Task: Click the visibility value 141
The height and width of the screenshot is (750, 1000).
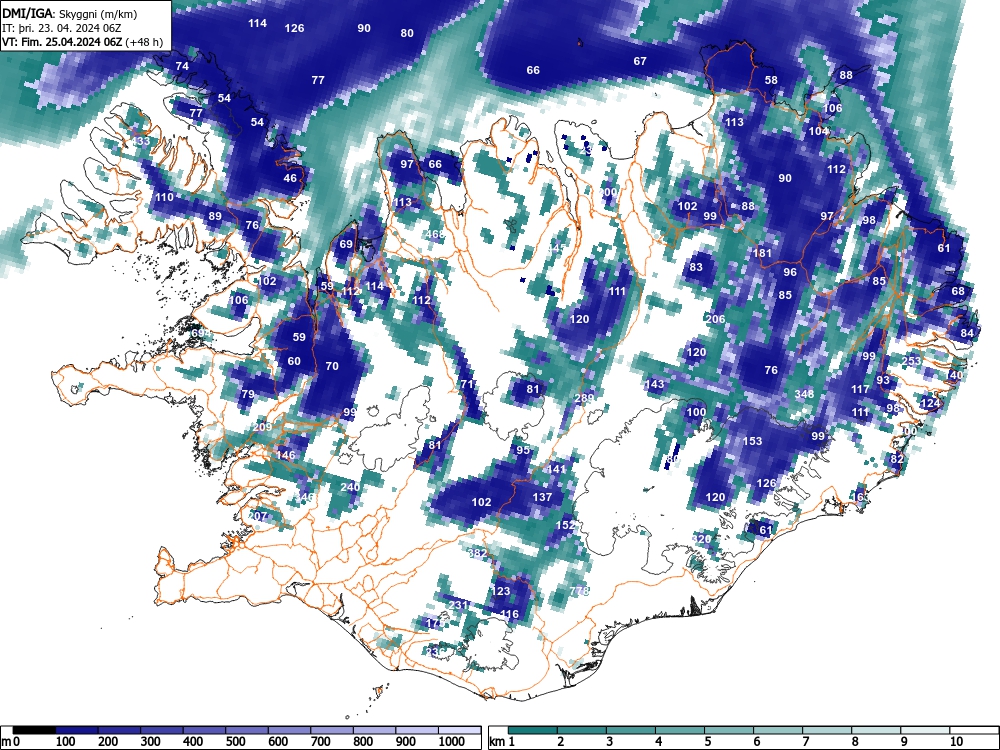Action: pos(556,469)
